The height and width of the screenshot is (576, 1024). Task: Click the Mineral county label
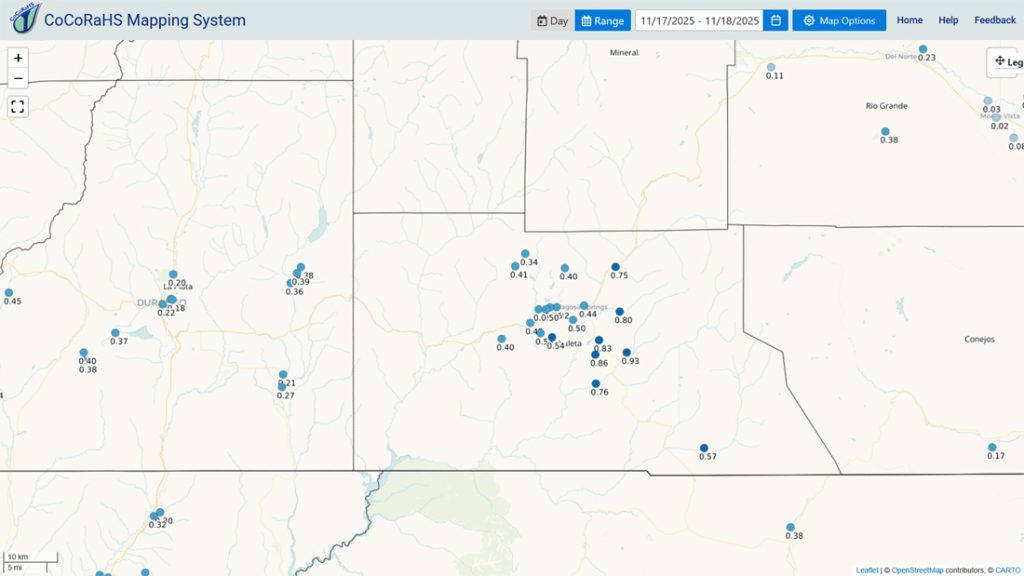(x=624, y=52)
